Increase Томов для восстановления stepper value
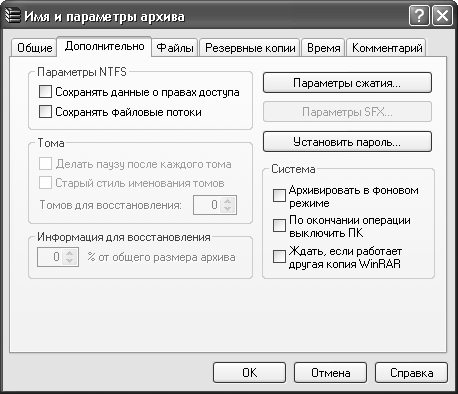The width and height of the screenshot is (458, 394). click(228, 201)
